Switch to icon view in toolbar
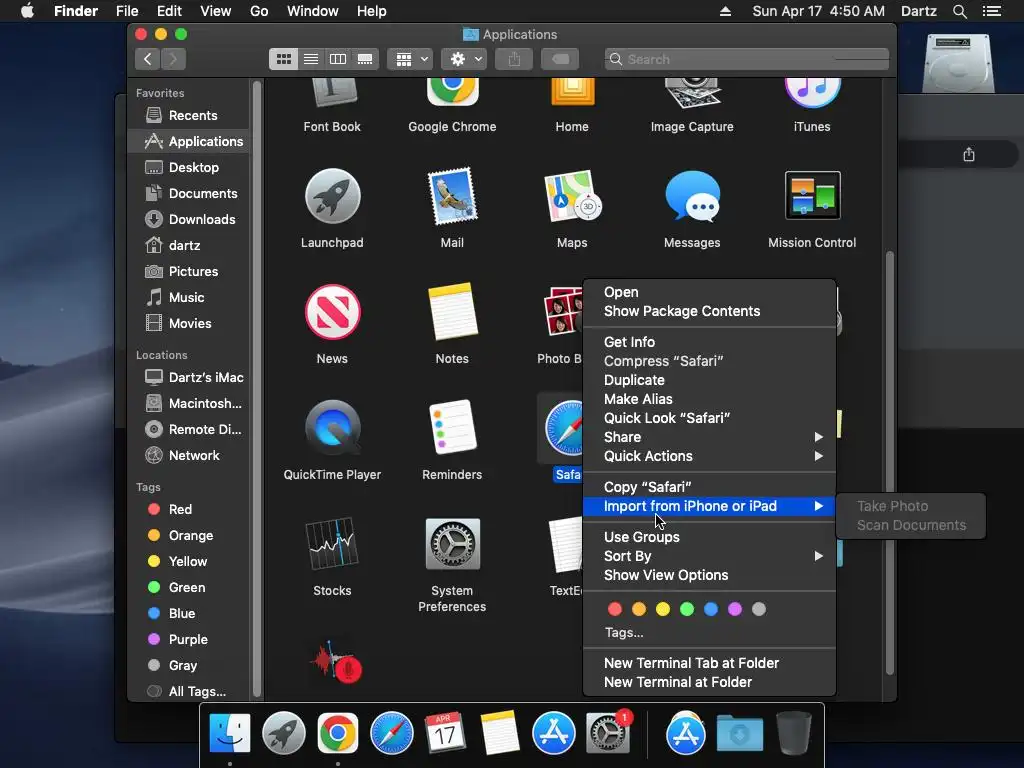The width and height of the screenshot is (1024, 768). (x=283, y=59)
